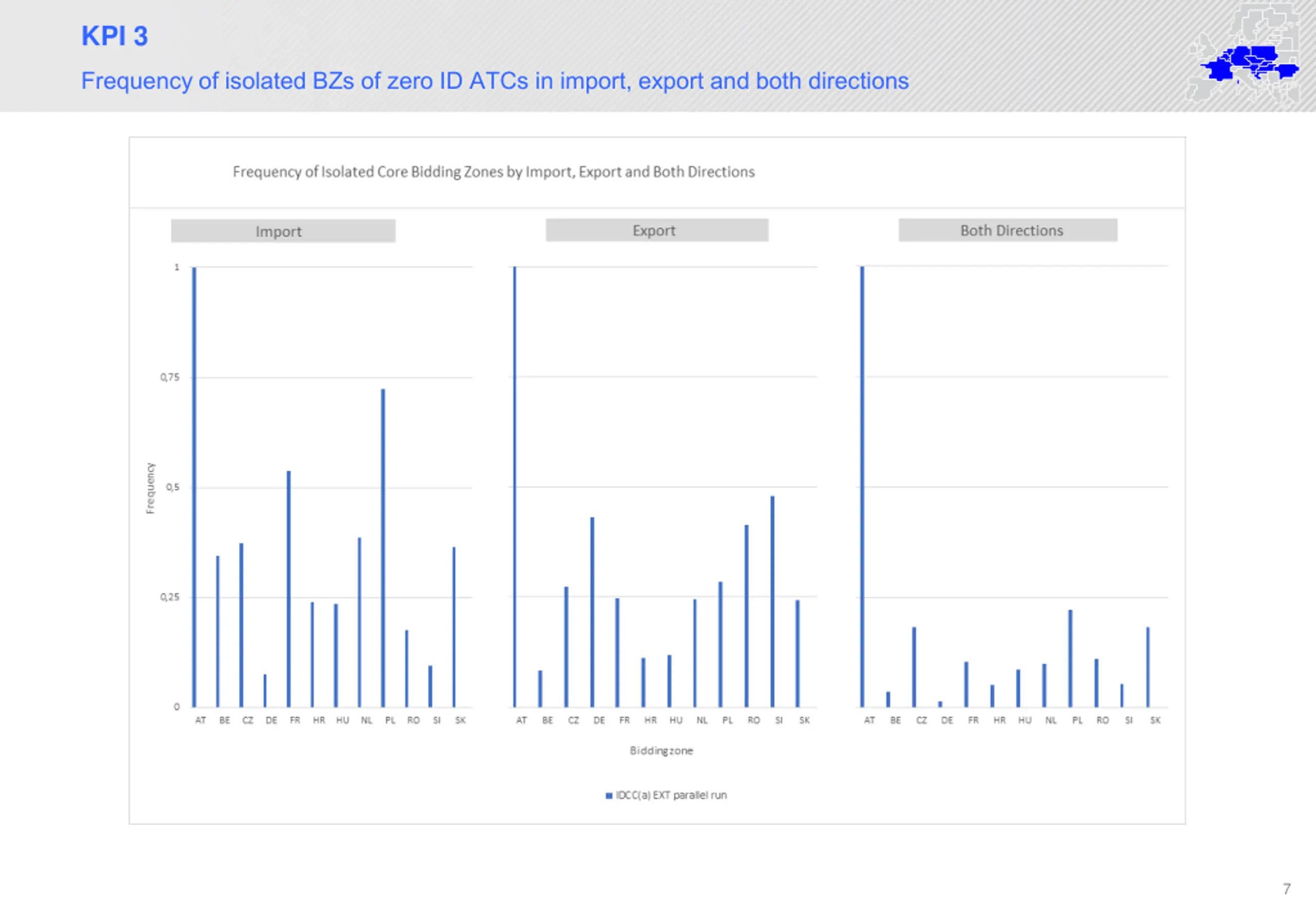Click the IDCC(a) EXT parallel run legend label
1316x911 pixels.
[671, 795]
